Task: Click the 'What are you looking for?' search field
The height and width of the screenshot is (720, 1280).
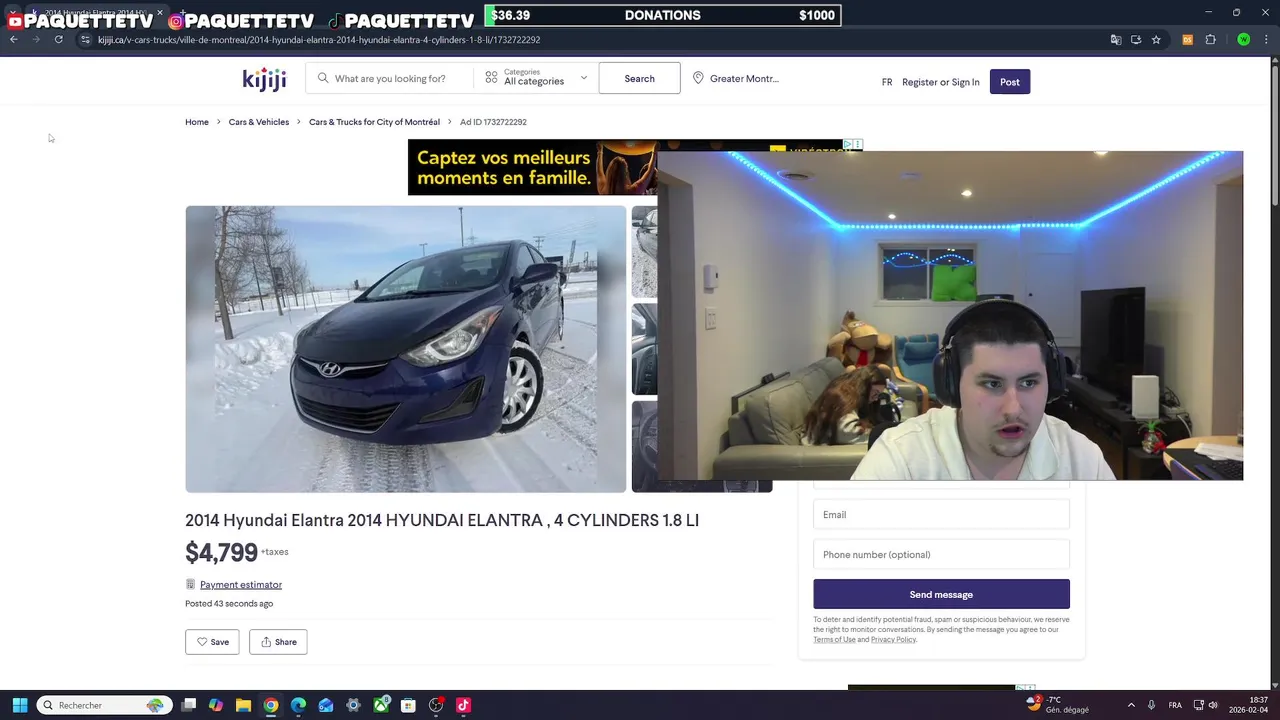Action: 391,78
